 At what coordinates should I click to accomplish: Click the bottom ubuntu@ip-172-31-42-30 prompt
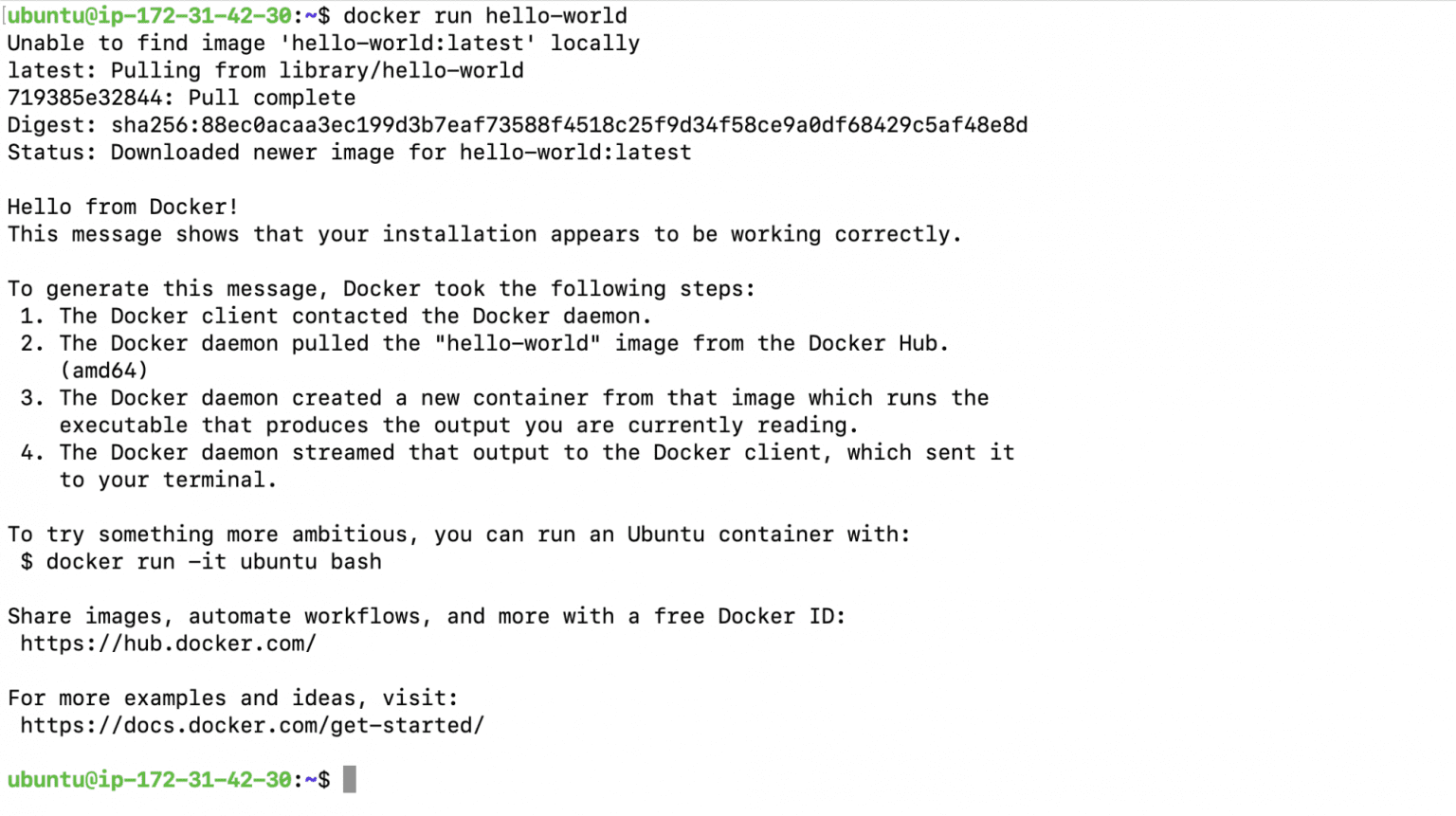point(150,779)
